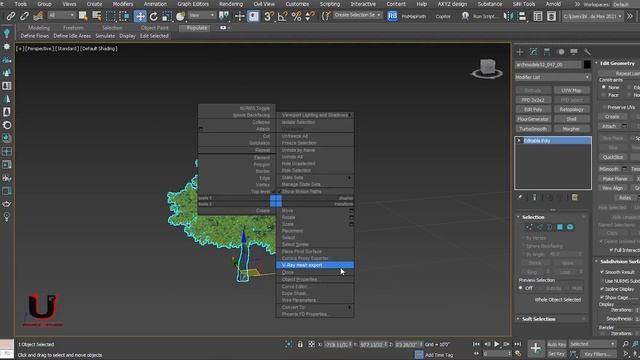Screen dimensions: 640x360
Task: Open the Utilities panel wrench icon
Action: point(587,52)
